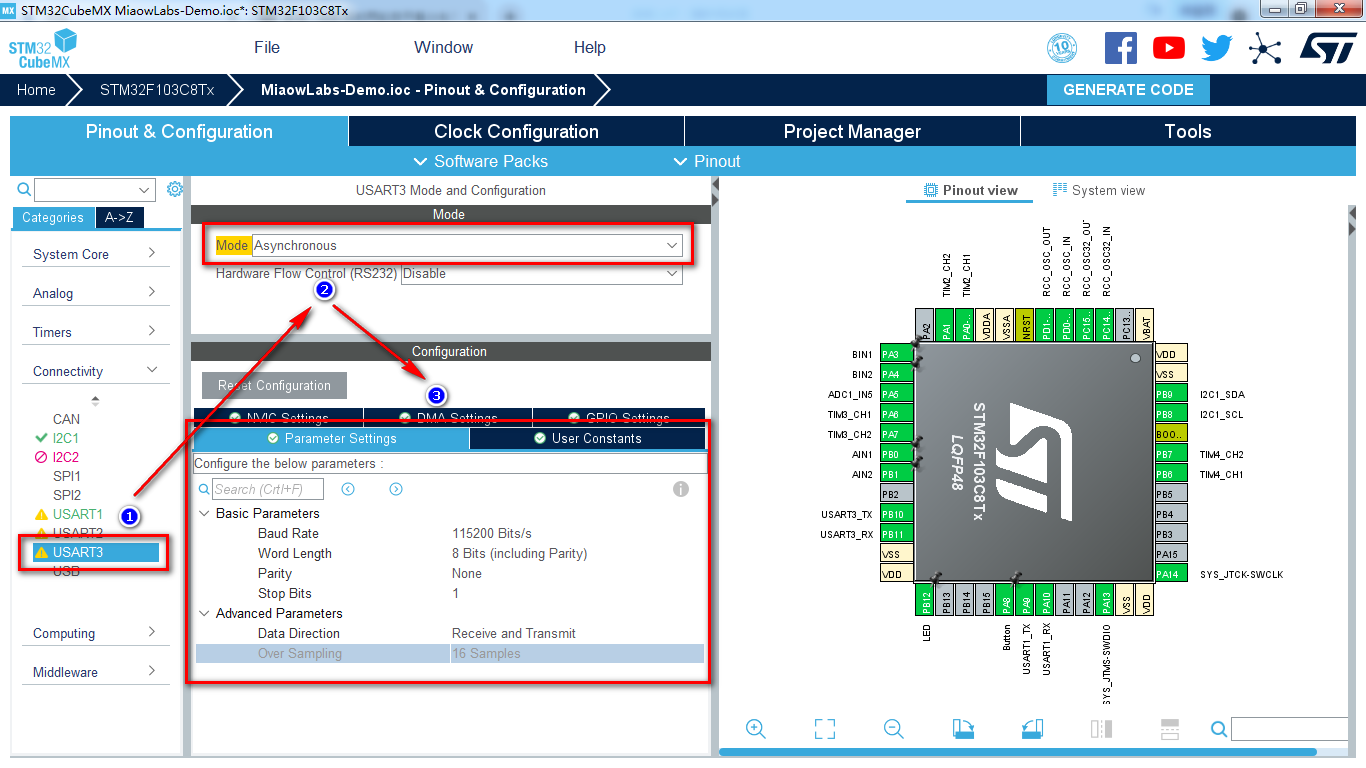Select the yellow NRST pin

[1024, 324]
